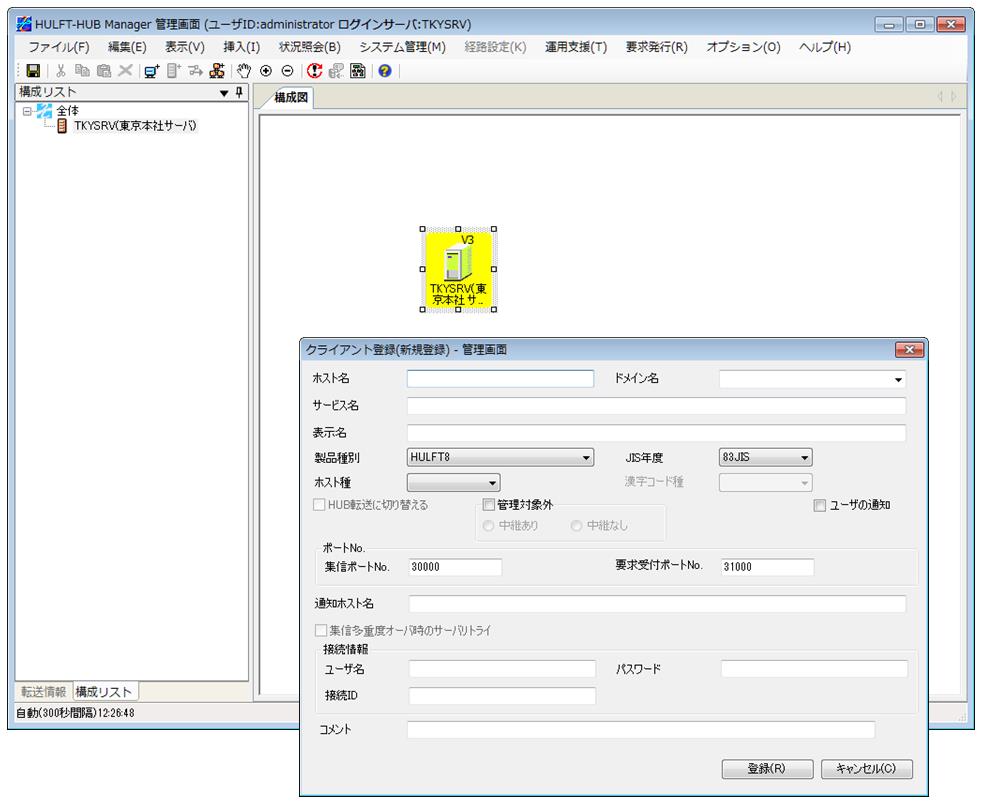Open the 状況照会(B) menu
Viewport: 982px width, 804px height.
pos(310,47)
